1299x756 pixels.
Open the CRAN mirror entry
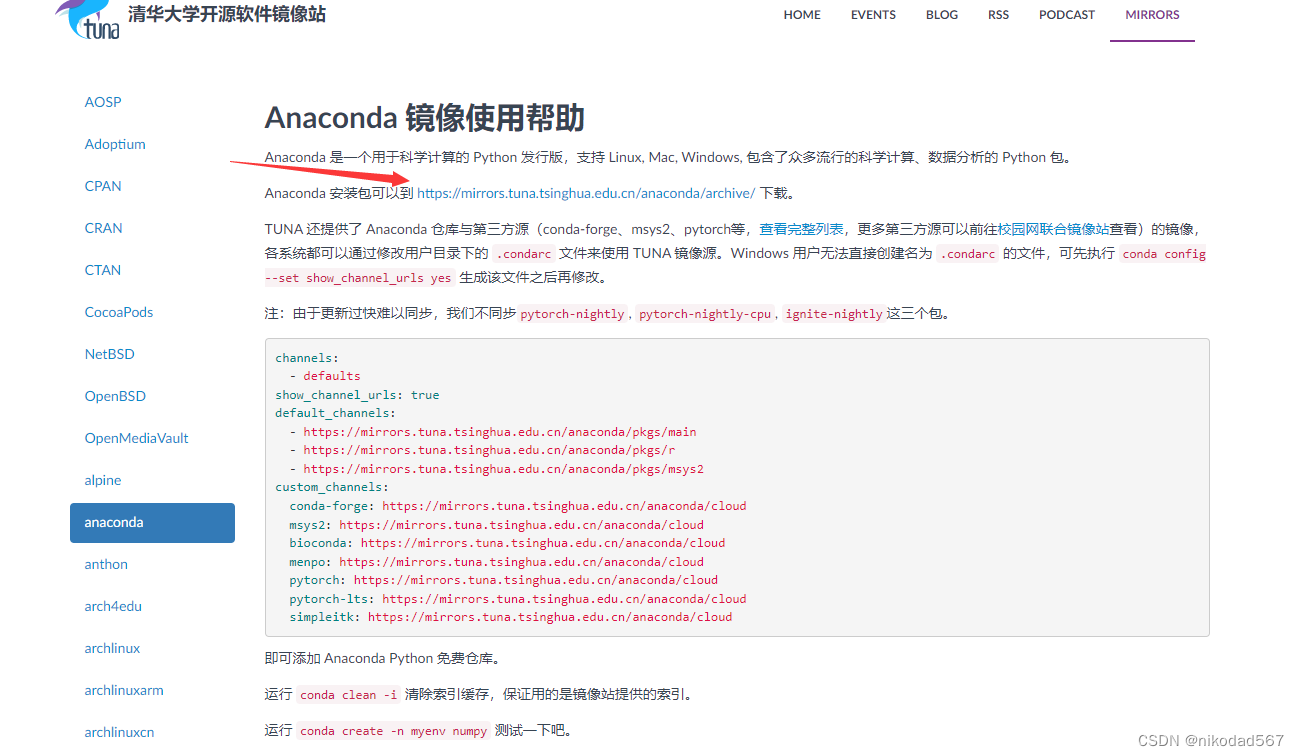tap(103, 227)
